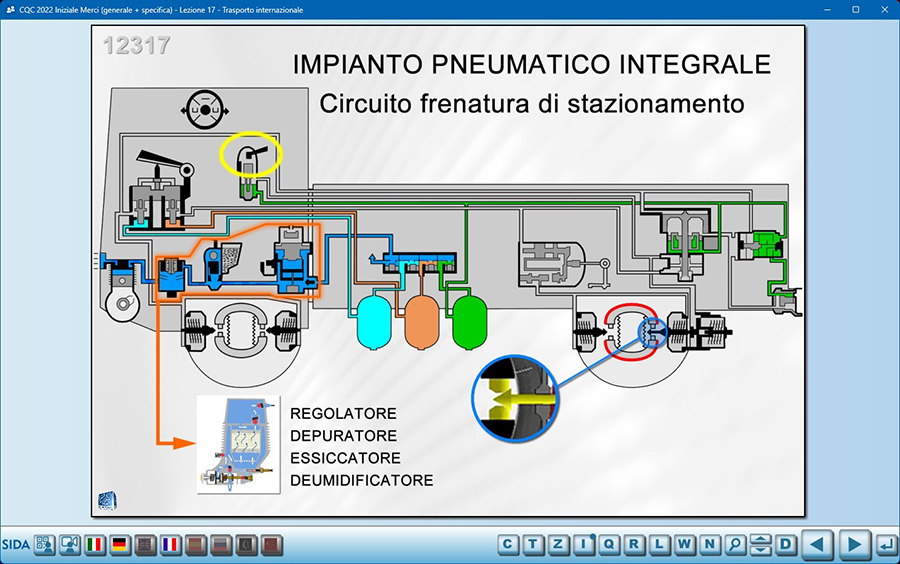Select the greyed-out British flag
The width and height of the screenshot is (900, 564).
(146, 545)
